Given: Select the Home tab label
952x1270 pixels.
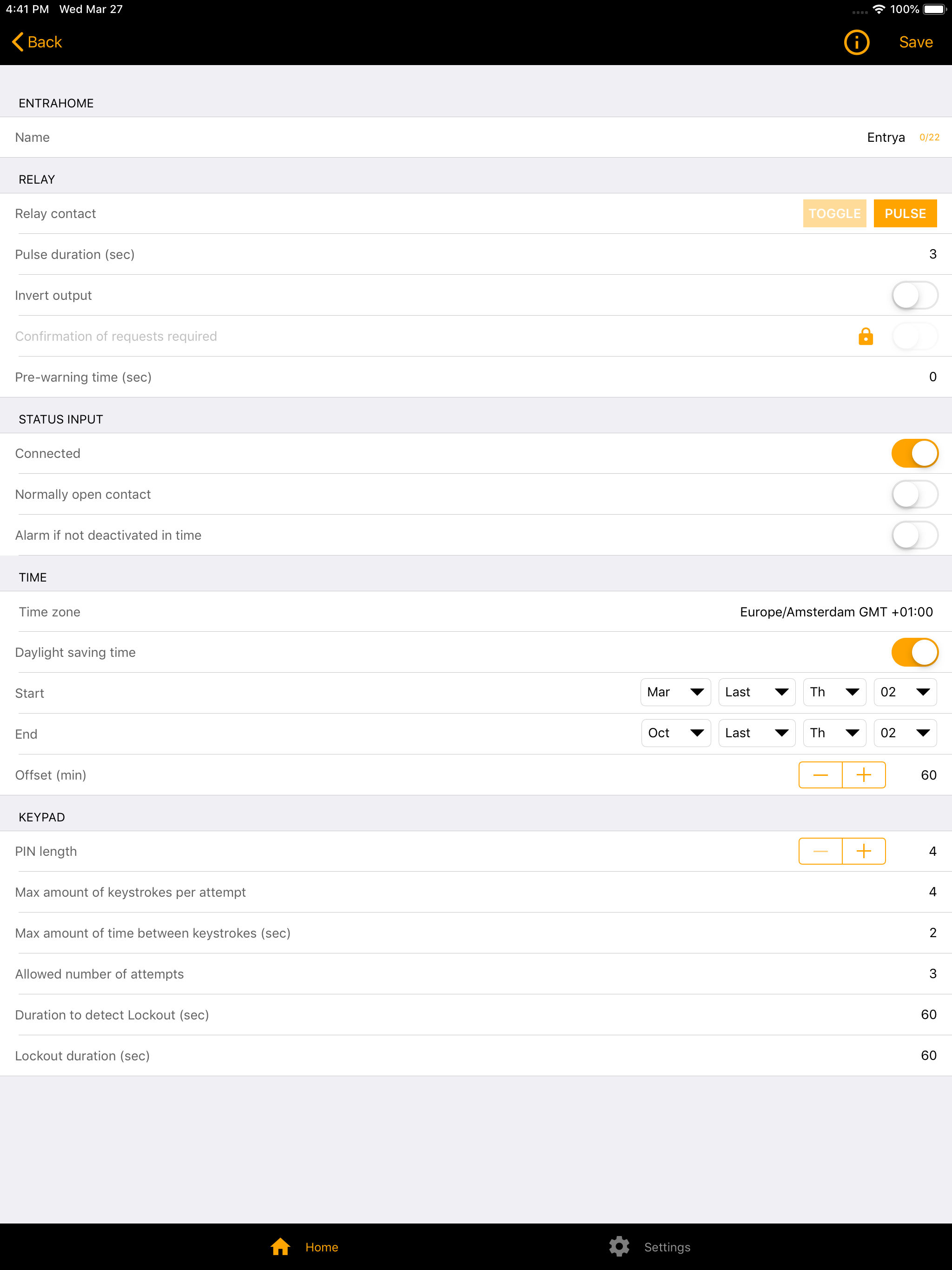Looking at the screenshot, I should click(322, 1247).
